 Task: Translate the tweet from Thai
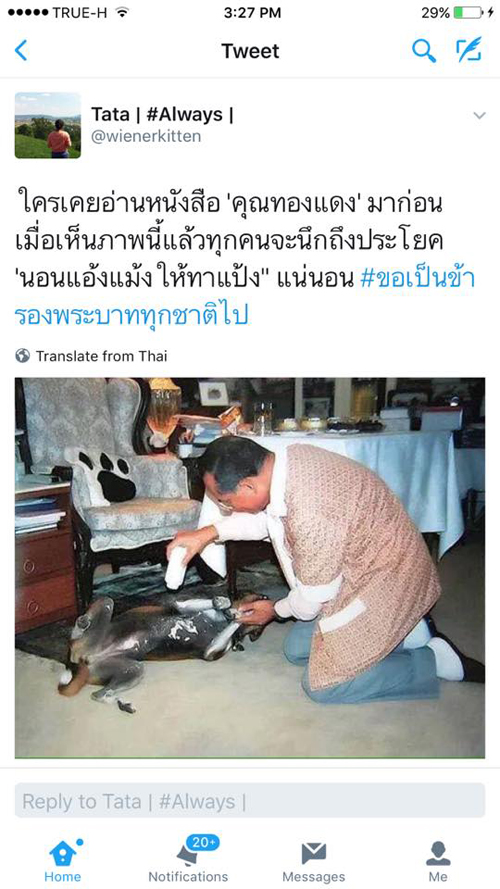(x=101, y=356)
